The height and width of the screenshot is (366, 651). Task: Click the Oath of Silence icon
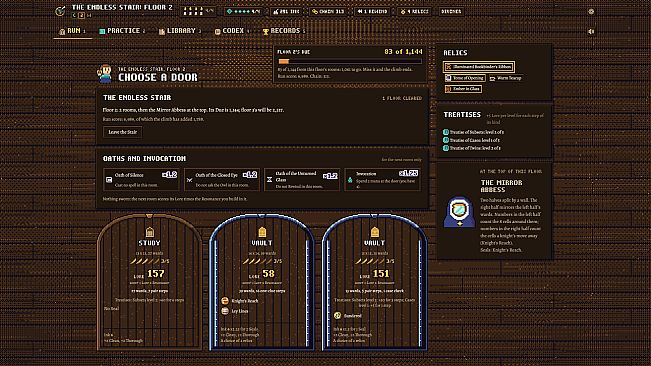tap(109, 180)
